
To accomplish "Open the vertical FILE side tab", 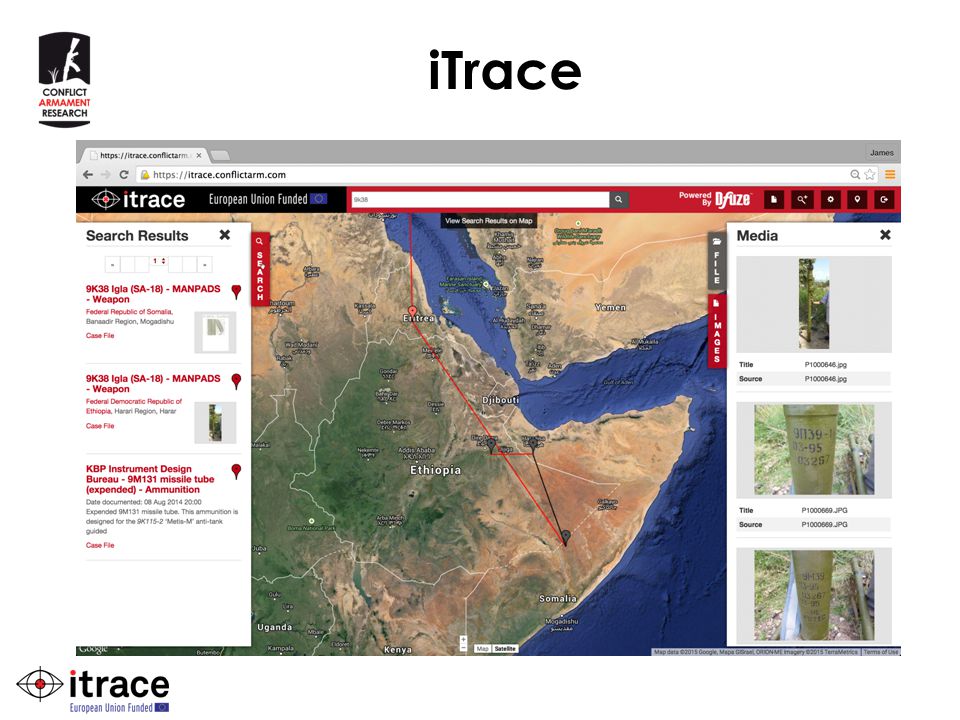I will pos(716,262).
